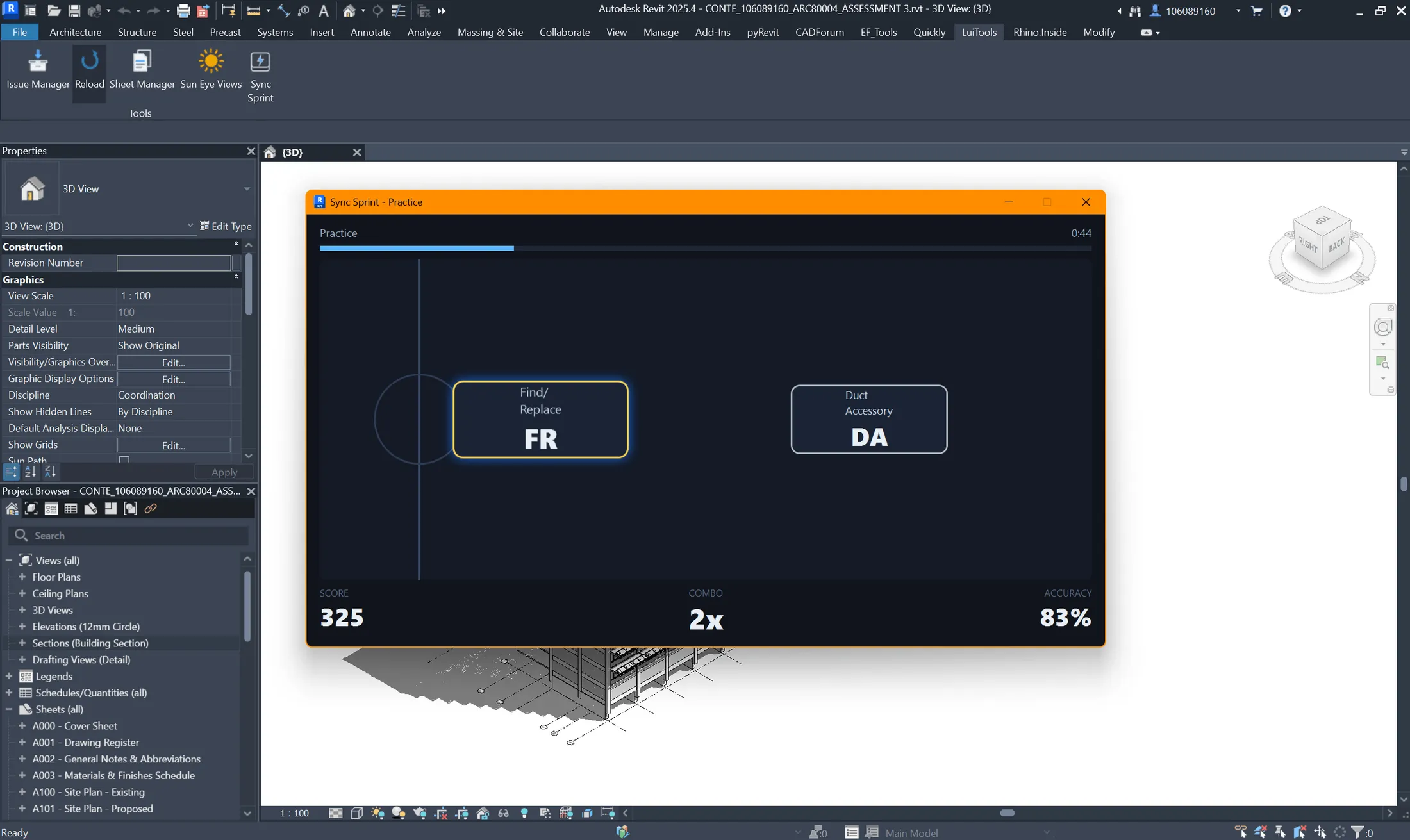This screenshot has width=1410, height=840.
Task: Expand the Ceiling Plans node
Action: 22,593
